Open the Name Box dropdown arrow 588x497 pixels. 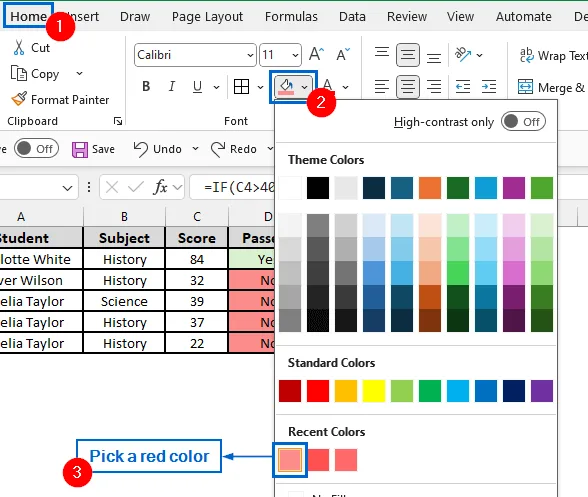67,188
